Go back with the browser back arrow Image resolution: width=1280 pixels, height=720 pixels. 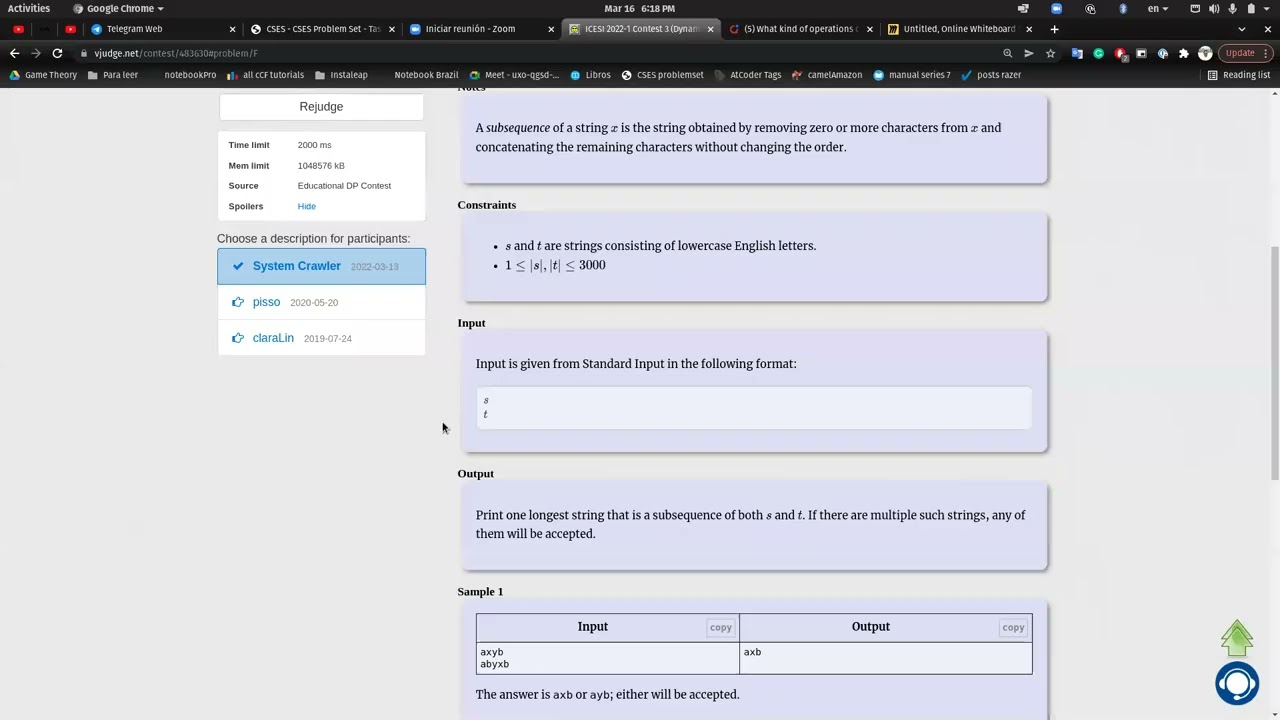[14, 53]
